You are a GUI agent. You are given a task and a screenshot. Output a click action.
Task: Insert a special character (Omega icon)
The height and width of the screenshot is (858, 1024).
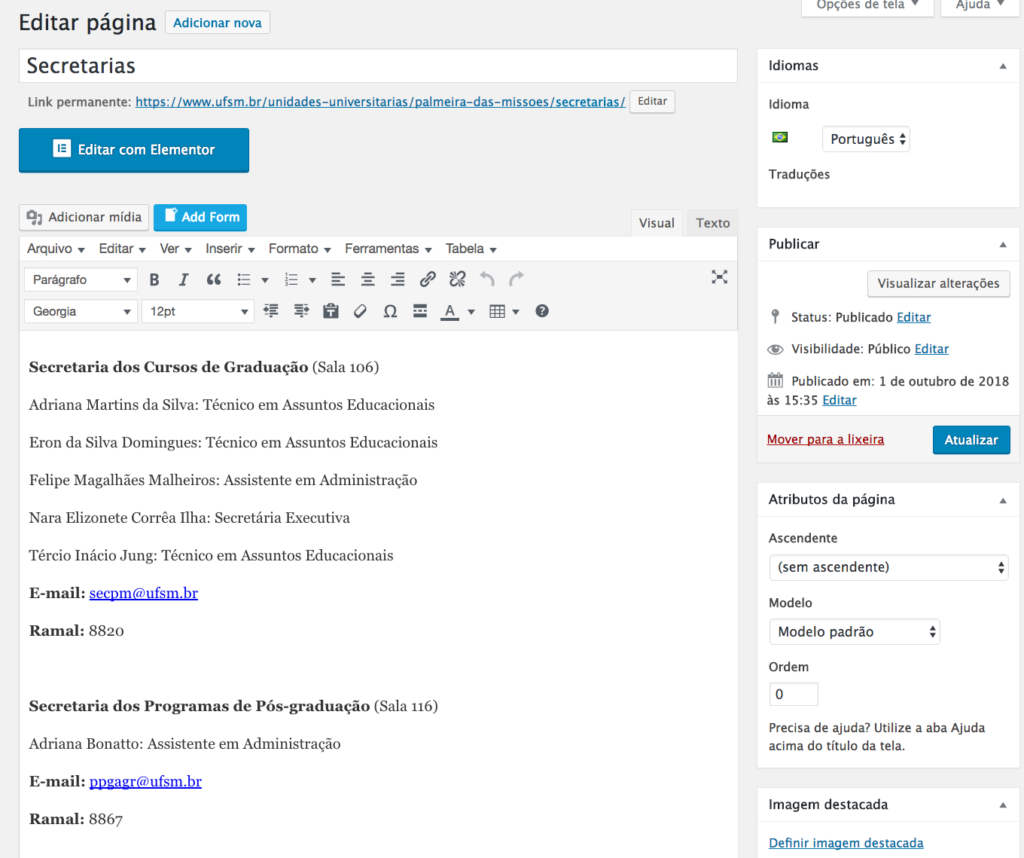click(x=390, y=311)
